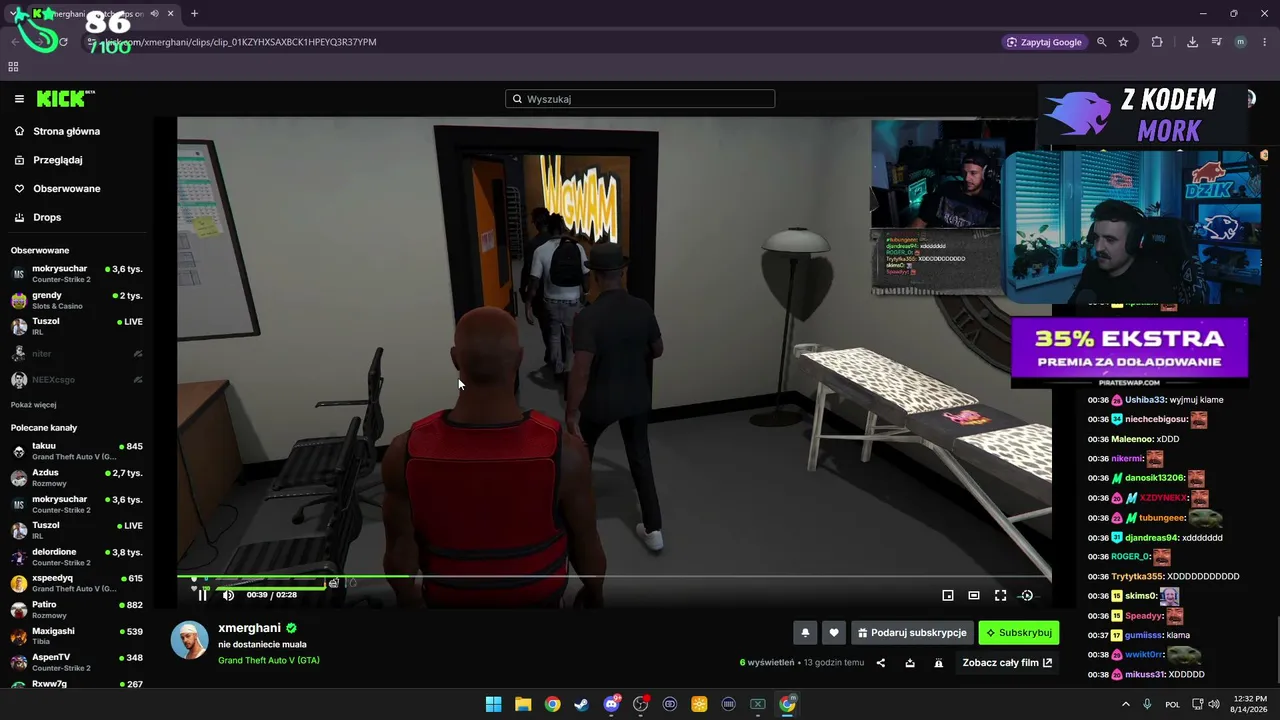Open Grand Theft Auto V (GTA) category
The width and height of the screenshot is (1280, 720).
(x=269, y=660)
